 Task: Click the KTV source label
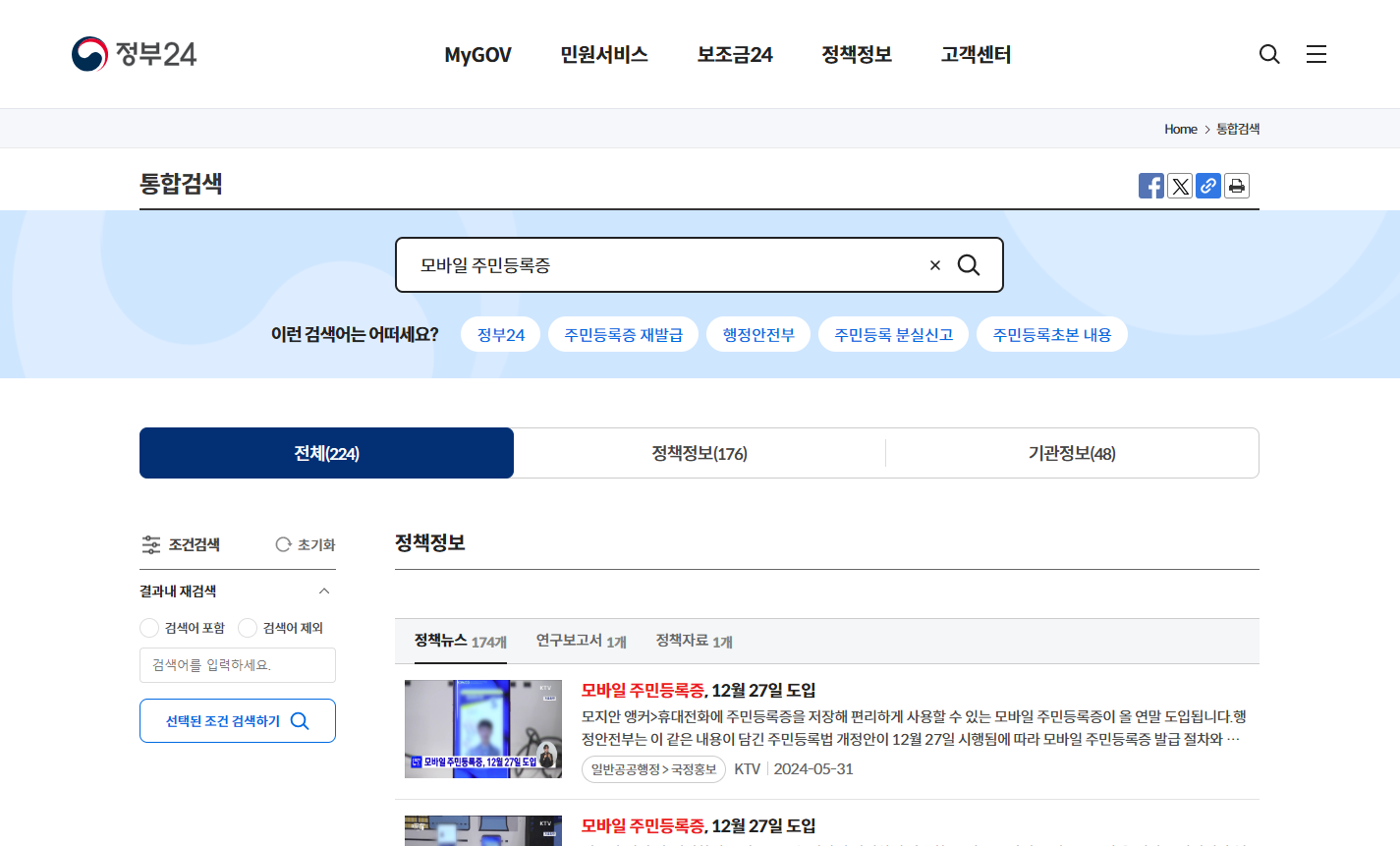(x=748, y=769)
